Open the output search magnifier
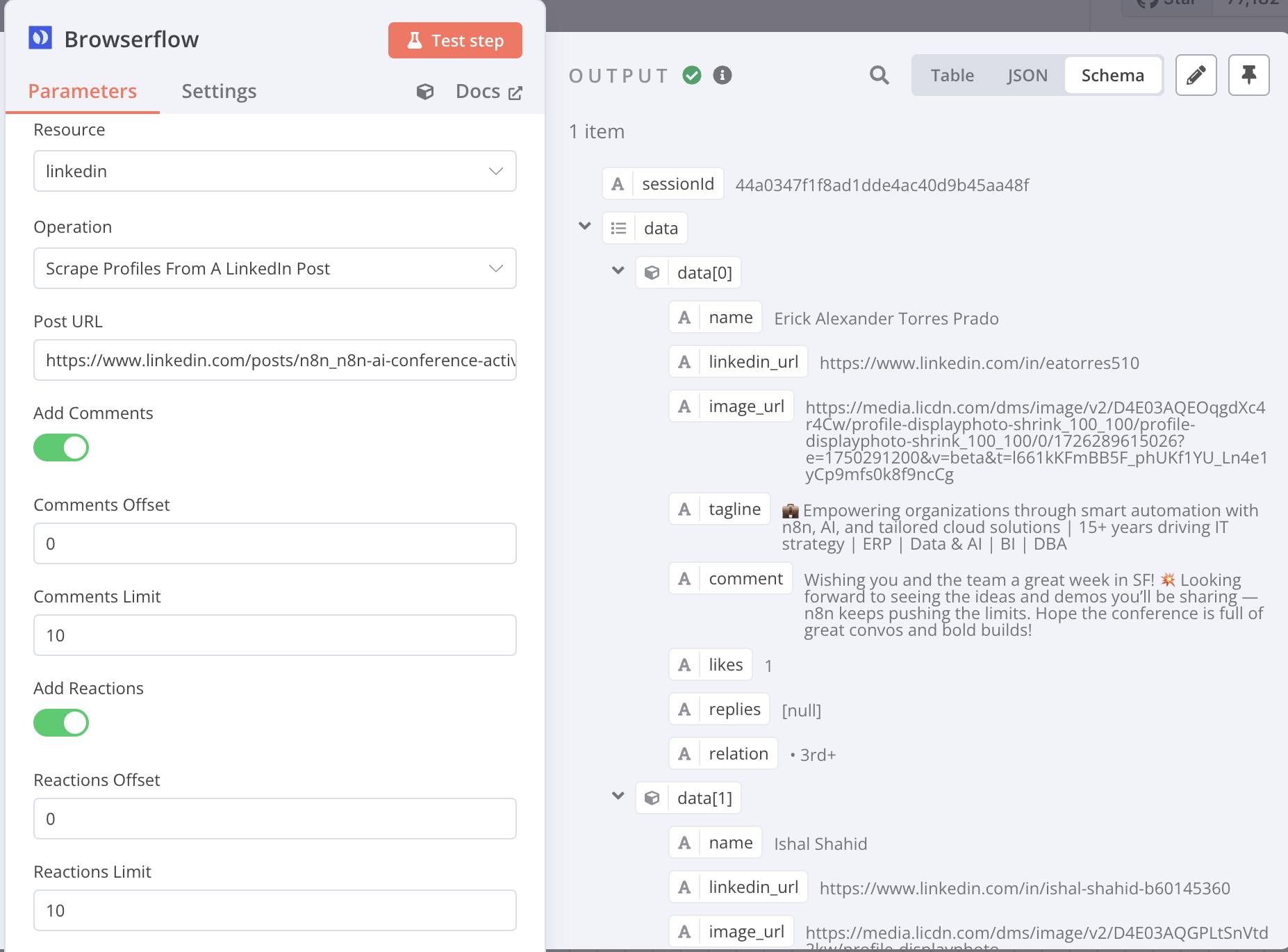 880,75
